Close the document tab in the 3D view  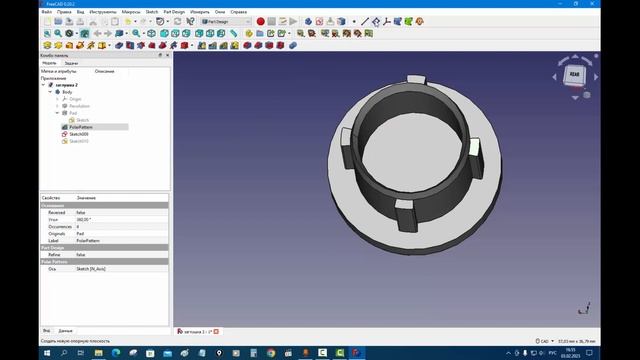pyautogui.click(x=216, y=331)
